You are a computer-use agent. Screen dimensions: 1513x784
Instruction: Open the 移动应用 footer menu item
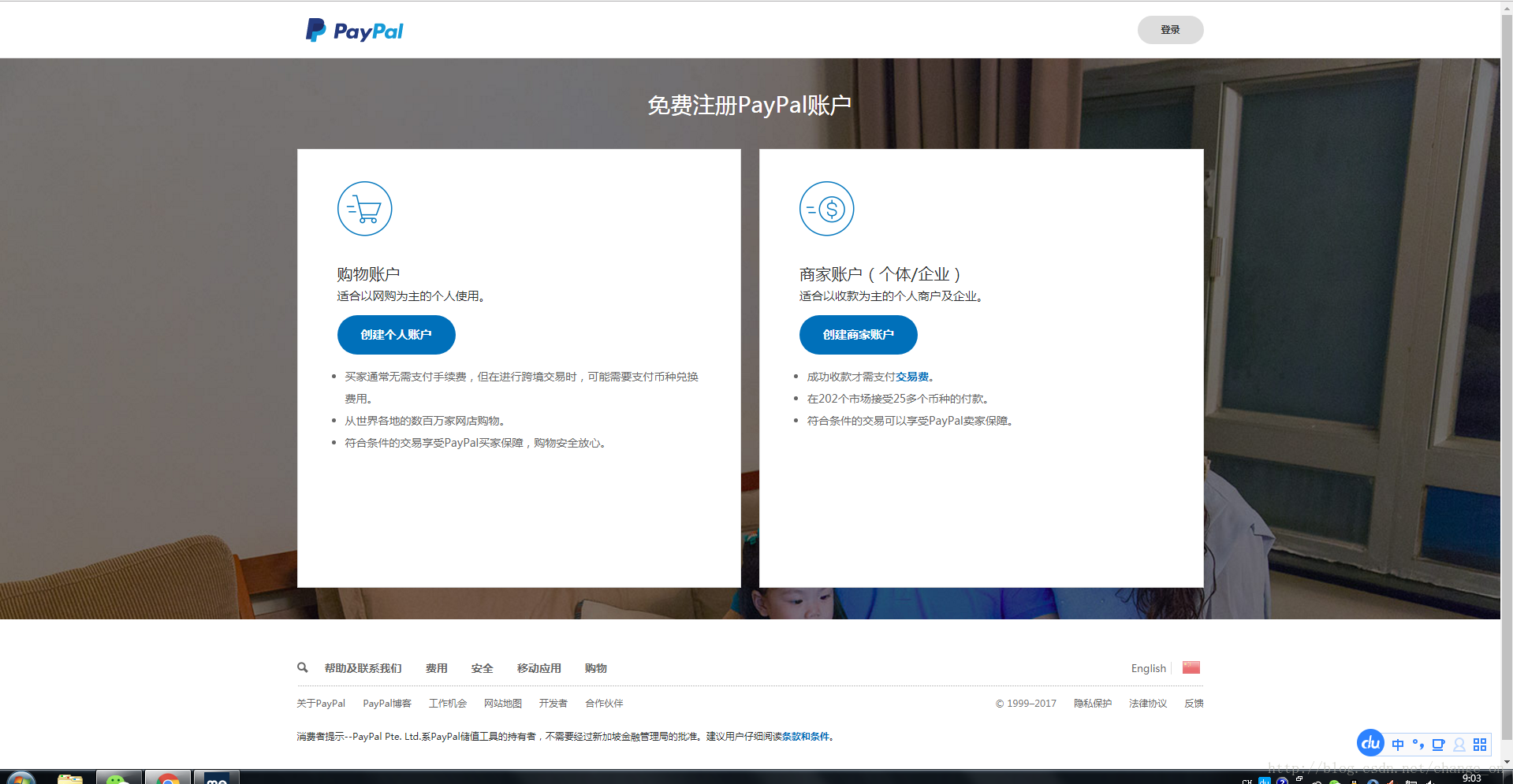[x=539, y=668]
